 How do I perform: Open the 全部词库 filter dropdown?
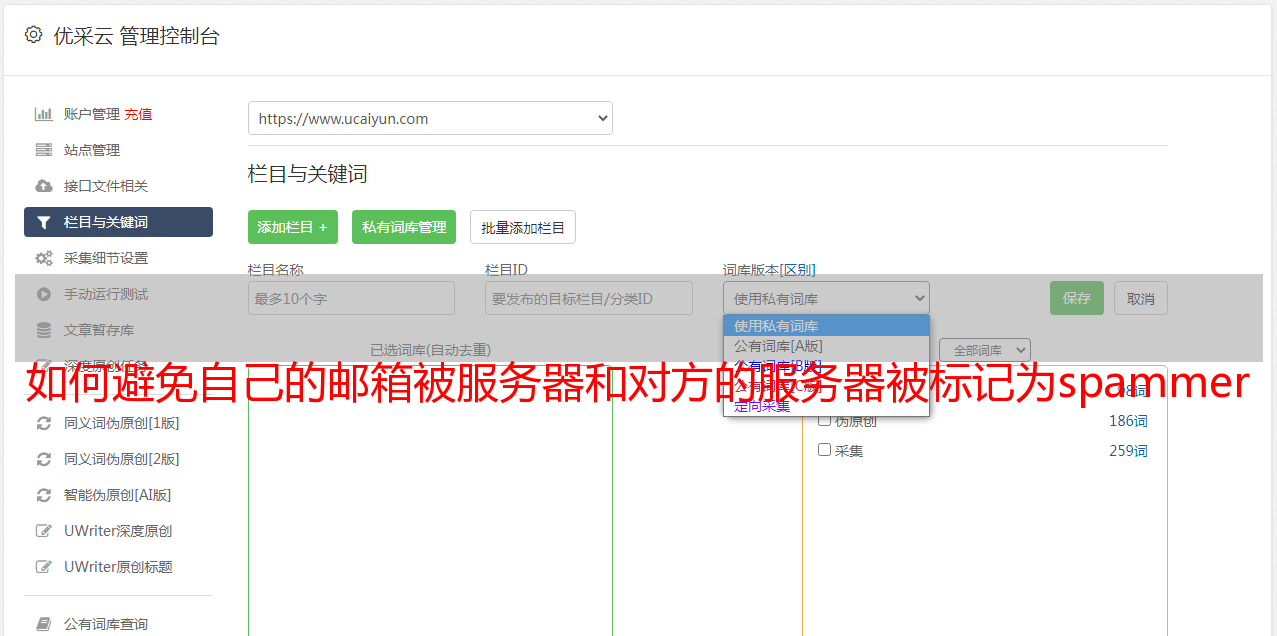click(985, 350)
